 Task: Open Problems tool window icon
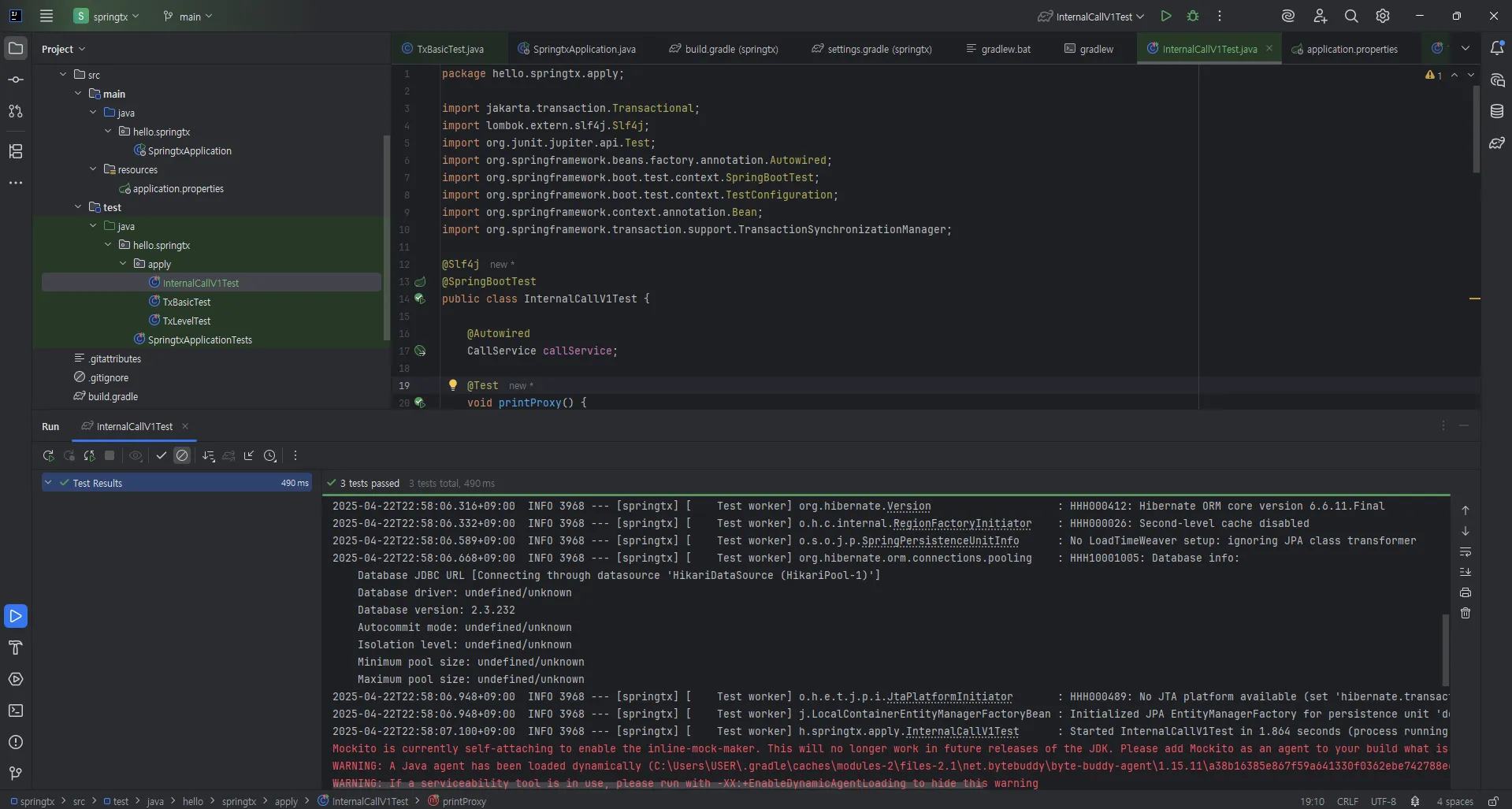coord(16,742)
